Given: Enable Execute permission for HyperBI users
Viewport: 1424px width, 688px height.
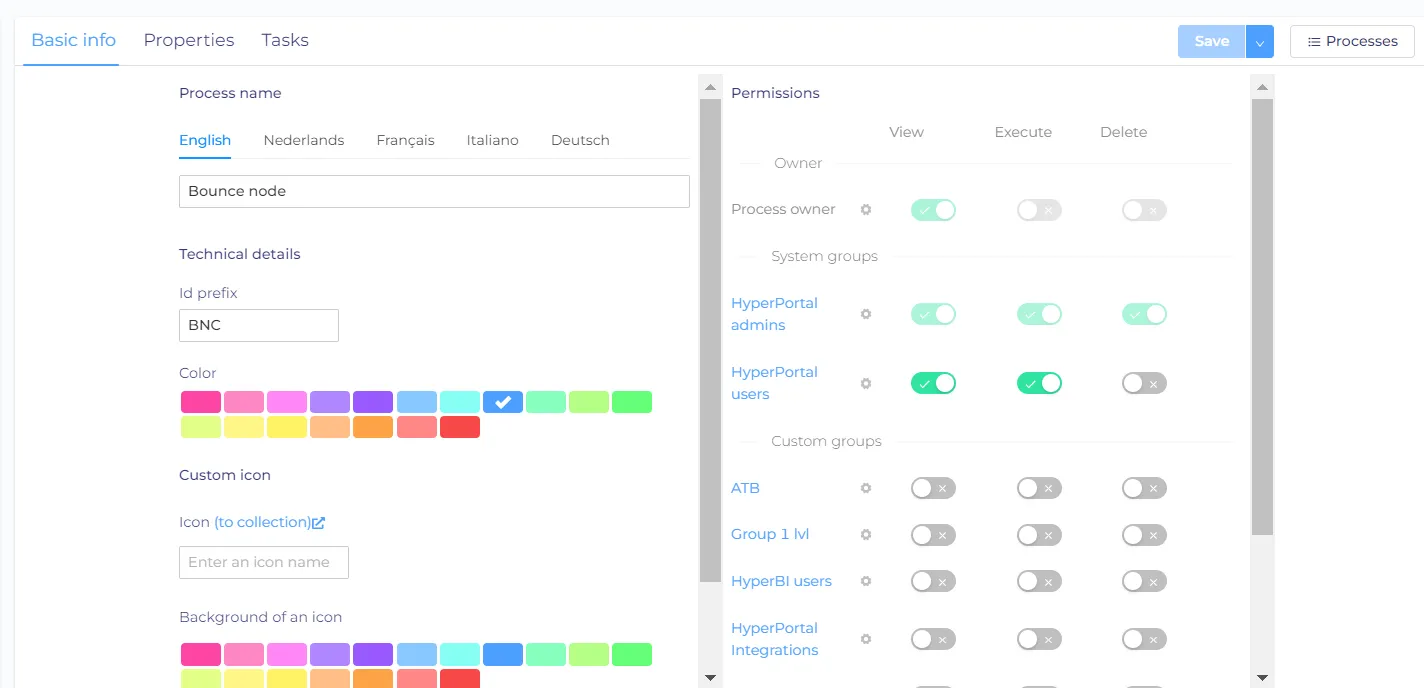Looking at the screenshot, I should pyautogui.click(x=1039, y=581).
